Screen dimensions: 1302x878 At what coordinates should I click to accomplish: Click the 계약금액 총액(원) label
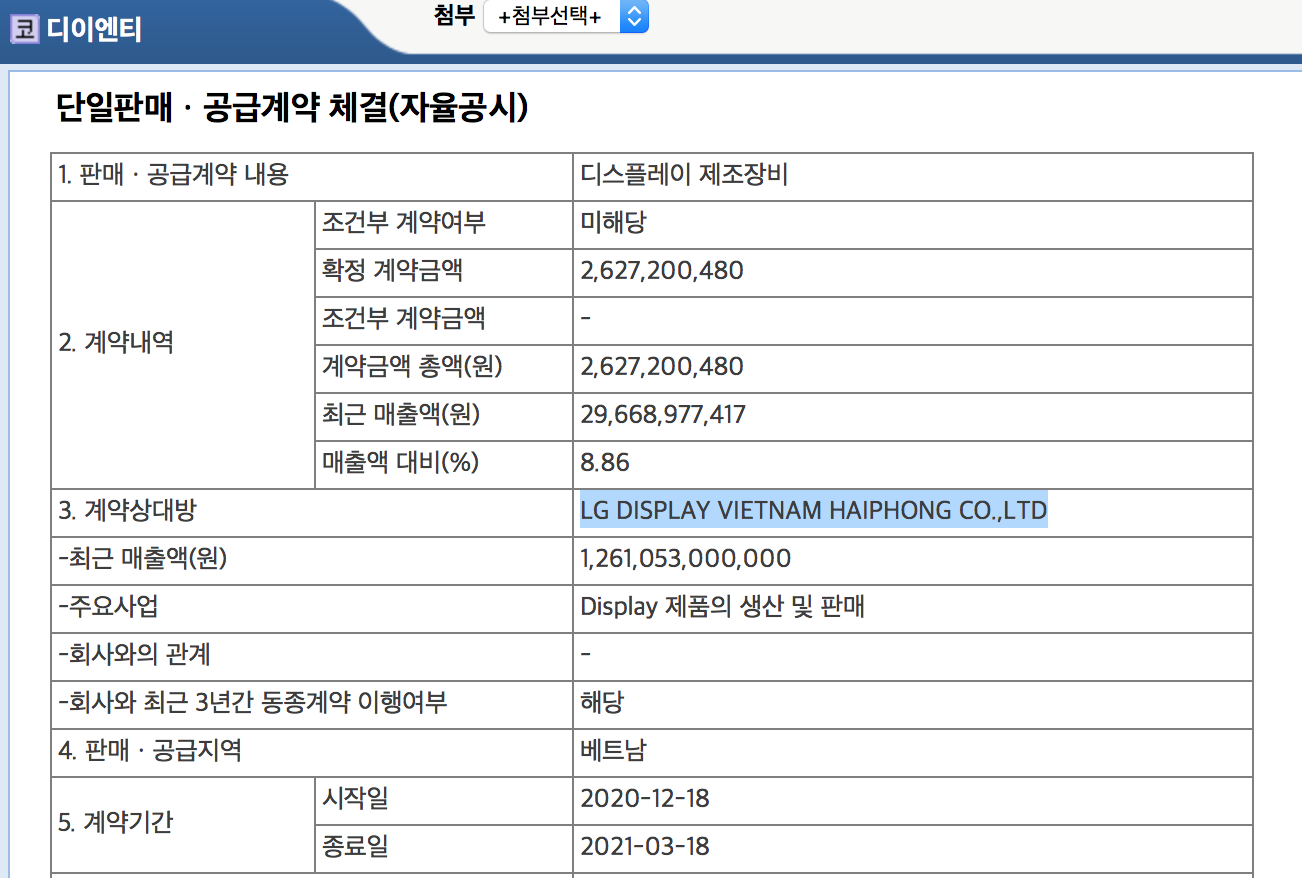[x=412, y=367]
